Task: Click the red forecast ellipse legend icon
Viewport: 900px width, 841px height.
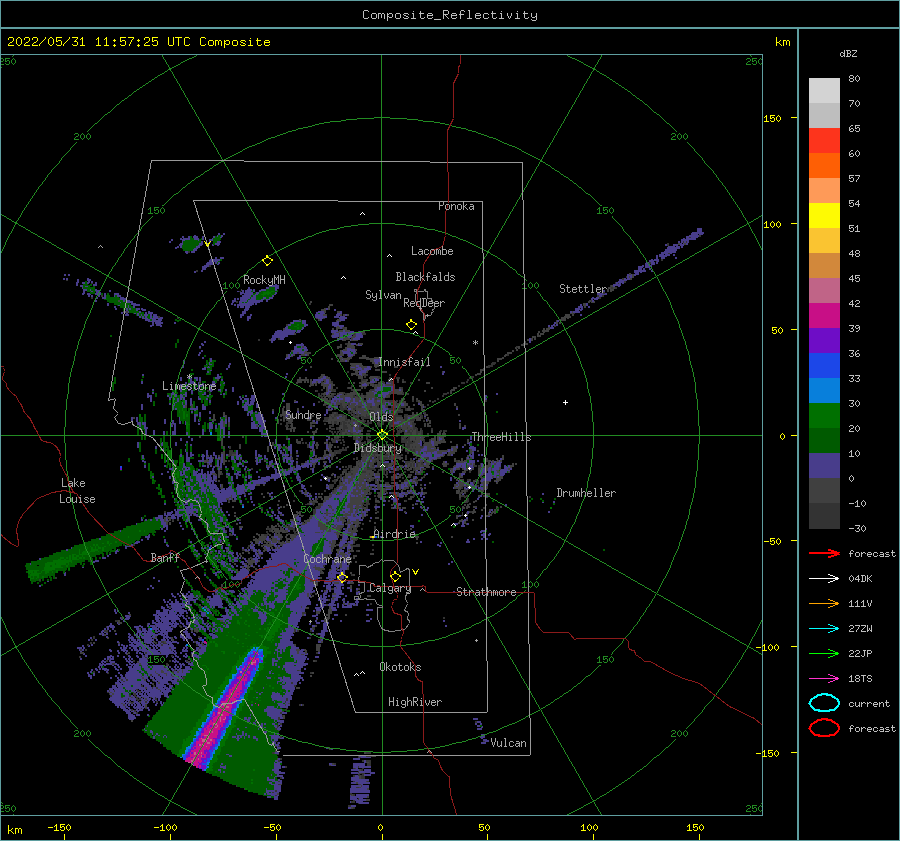Action: click(824, 728)
